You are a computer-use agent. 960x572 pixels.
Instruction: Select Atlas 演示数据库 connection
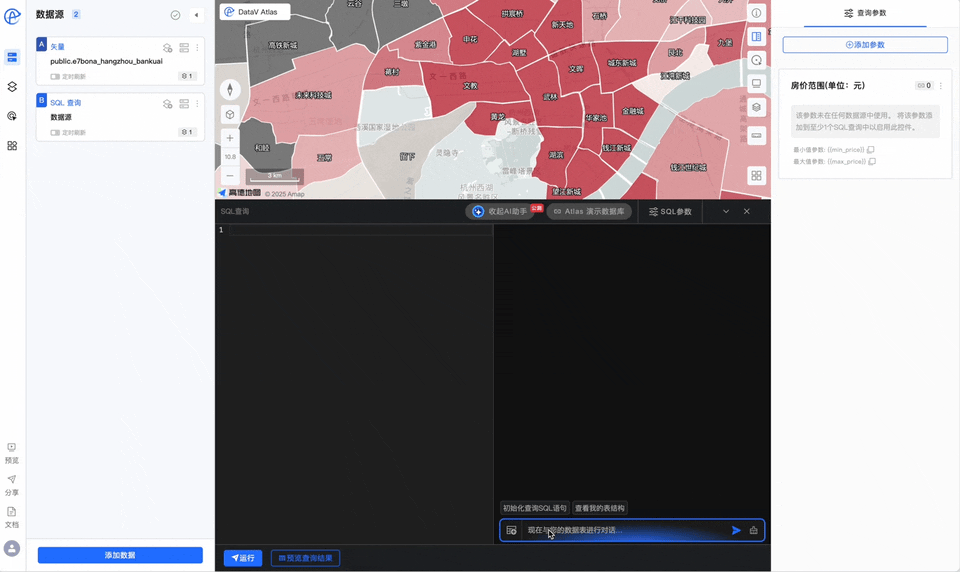589,211
